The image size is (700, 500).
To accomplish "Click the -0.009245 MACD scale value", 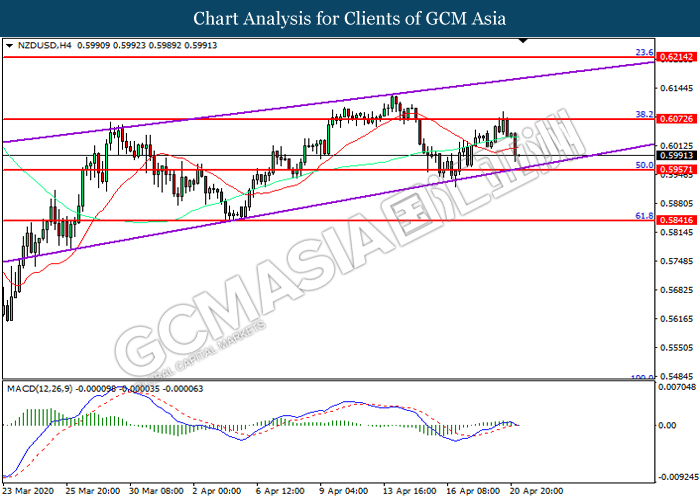I will click(x=677, y=477).
